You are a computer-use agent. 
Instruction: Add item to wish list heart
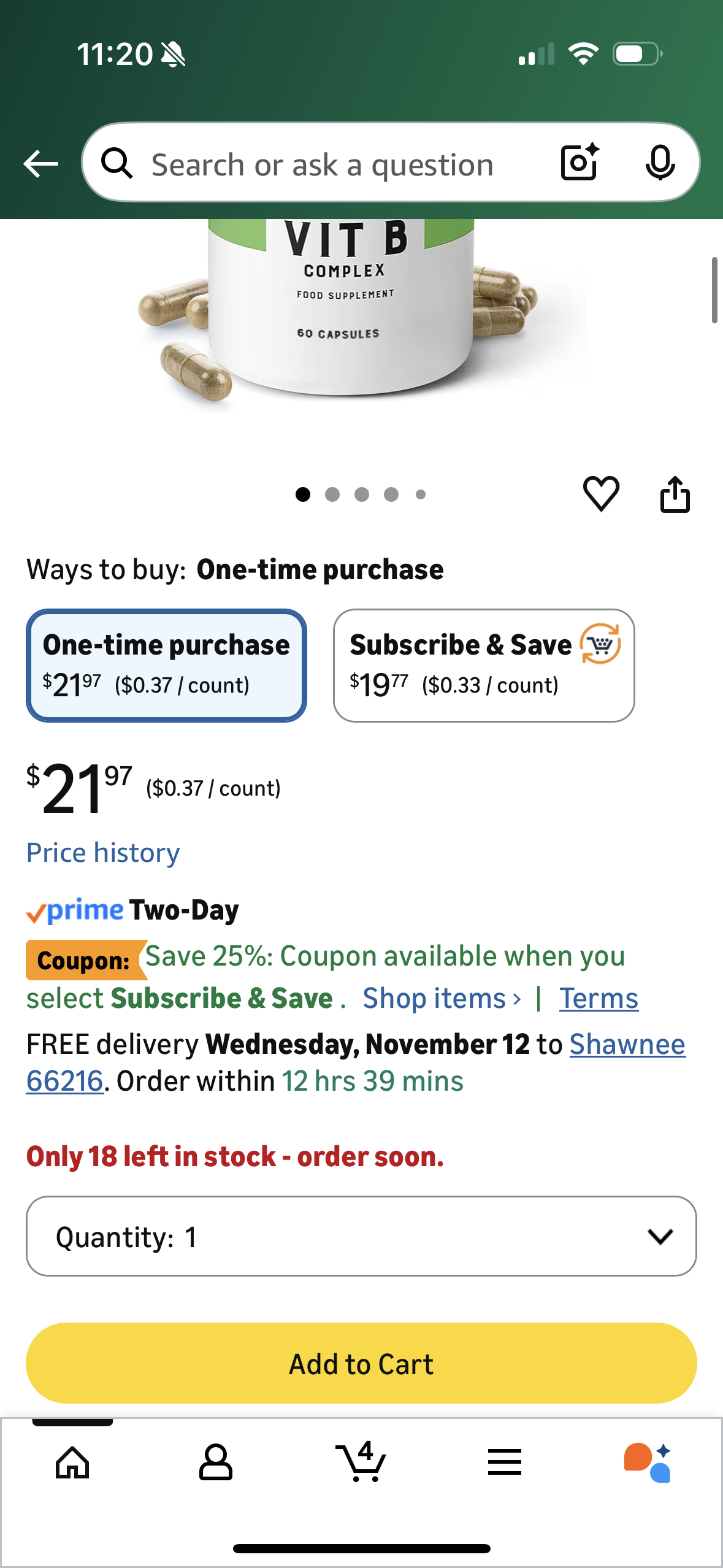(601, 494)
